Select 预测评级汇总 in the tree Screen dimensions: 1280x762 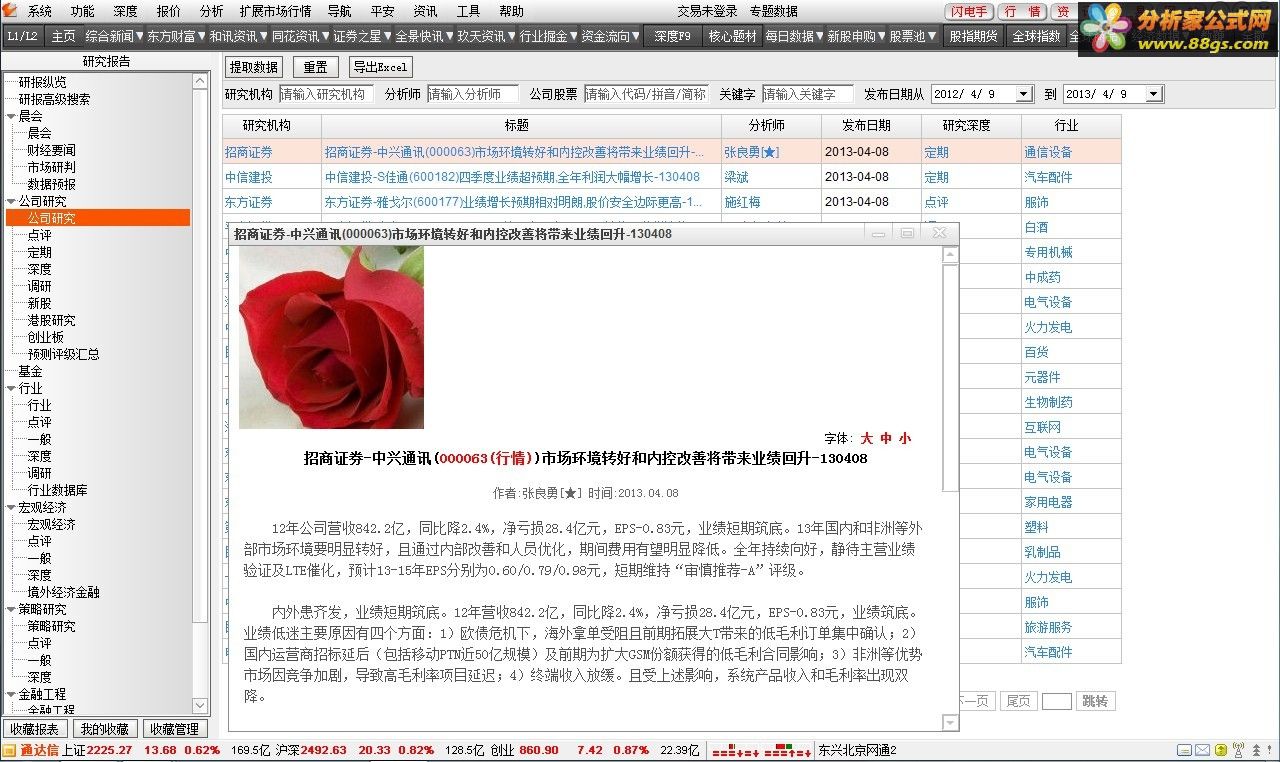coord(63,354)
